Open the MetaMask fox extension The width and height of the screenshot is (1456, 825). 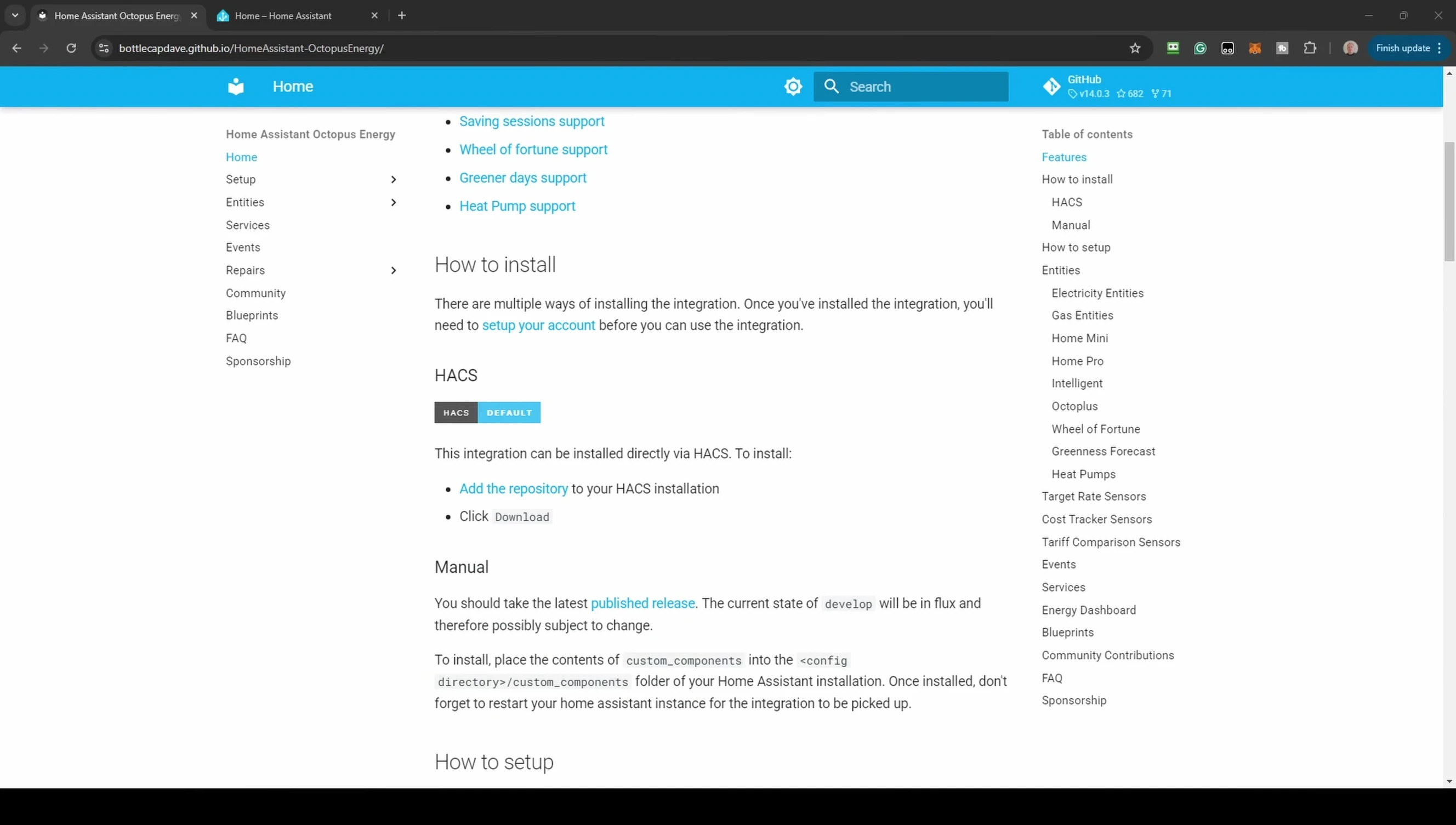(1254, 48)
